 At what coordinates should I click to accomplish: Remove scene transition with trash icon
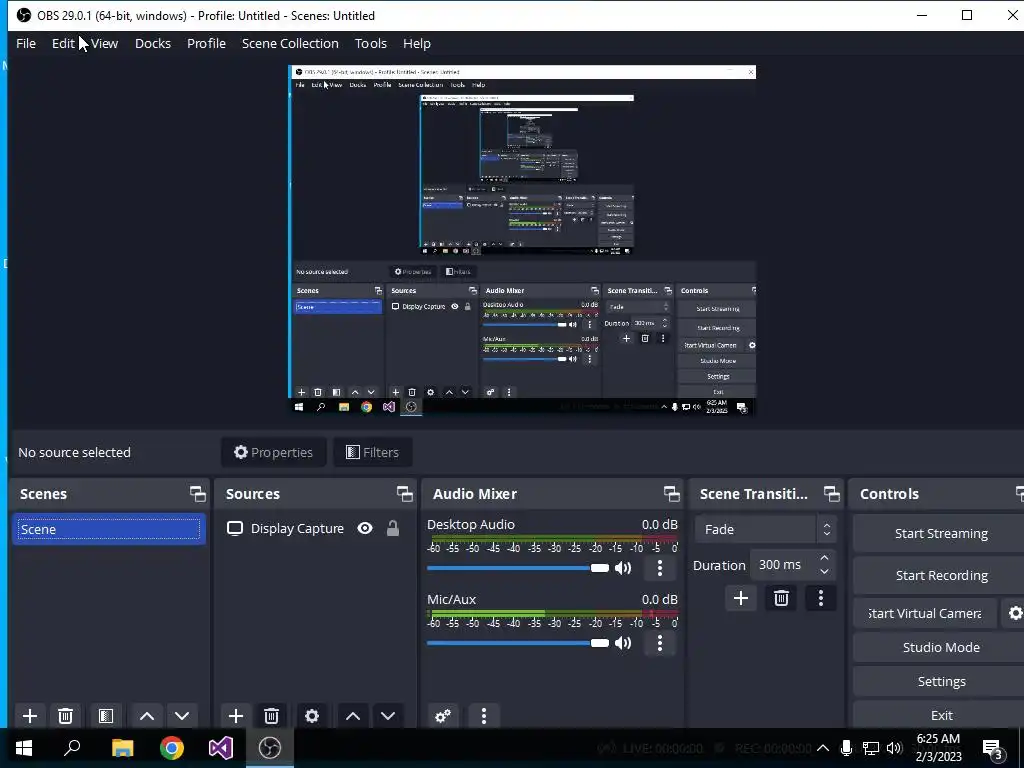click(781, 598)
